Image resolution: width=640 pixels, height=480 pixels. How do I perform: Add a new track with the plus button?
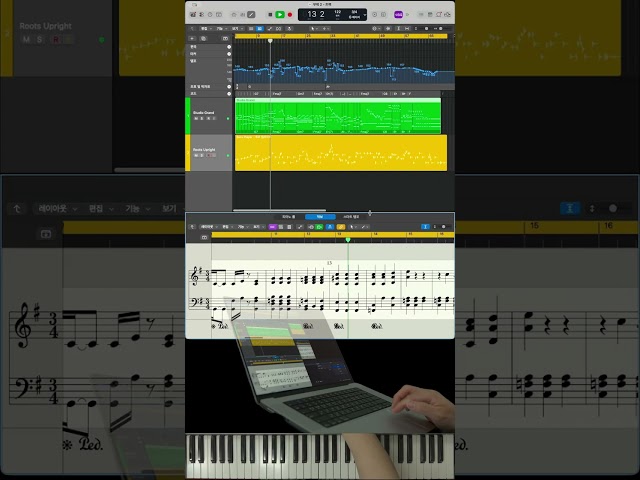point(192,39)
